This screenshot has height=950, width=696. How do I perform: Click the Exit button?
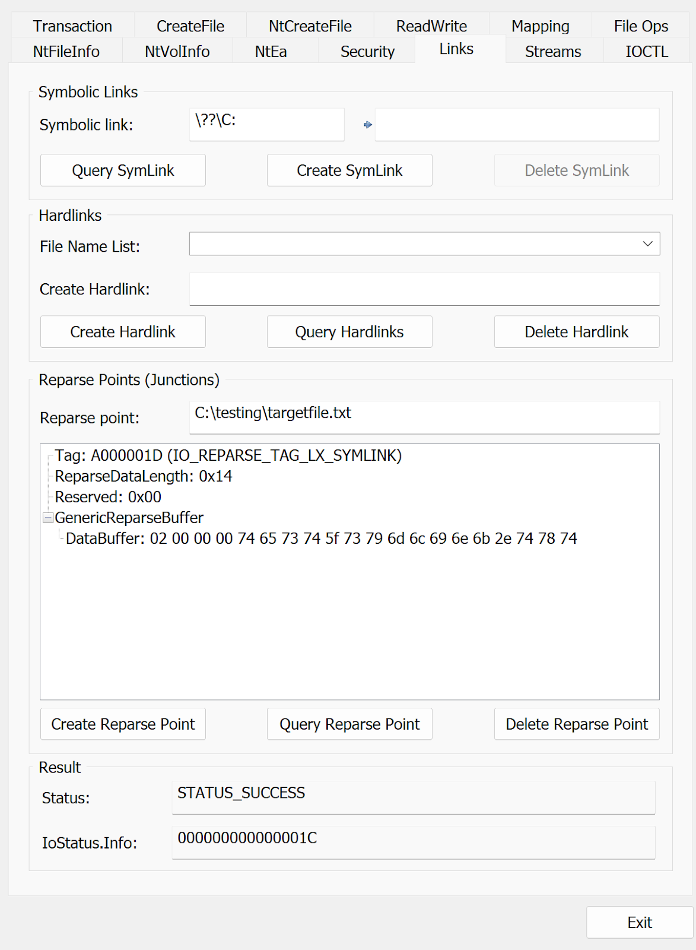(x=639, y=923)
